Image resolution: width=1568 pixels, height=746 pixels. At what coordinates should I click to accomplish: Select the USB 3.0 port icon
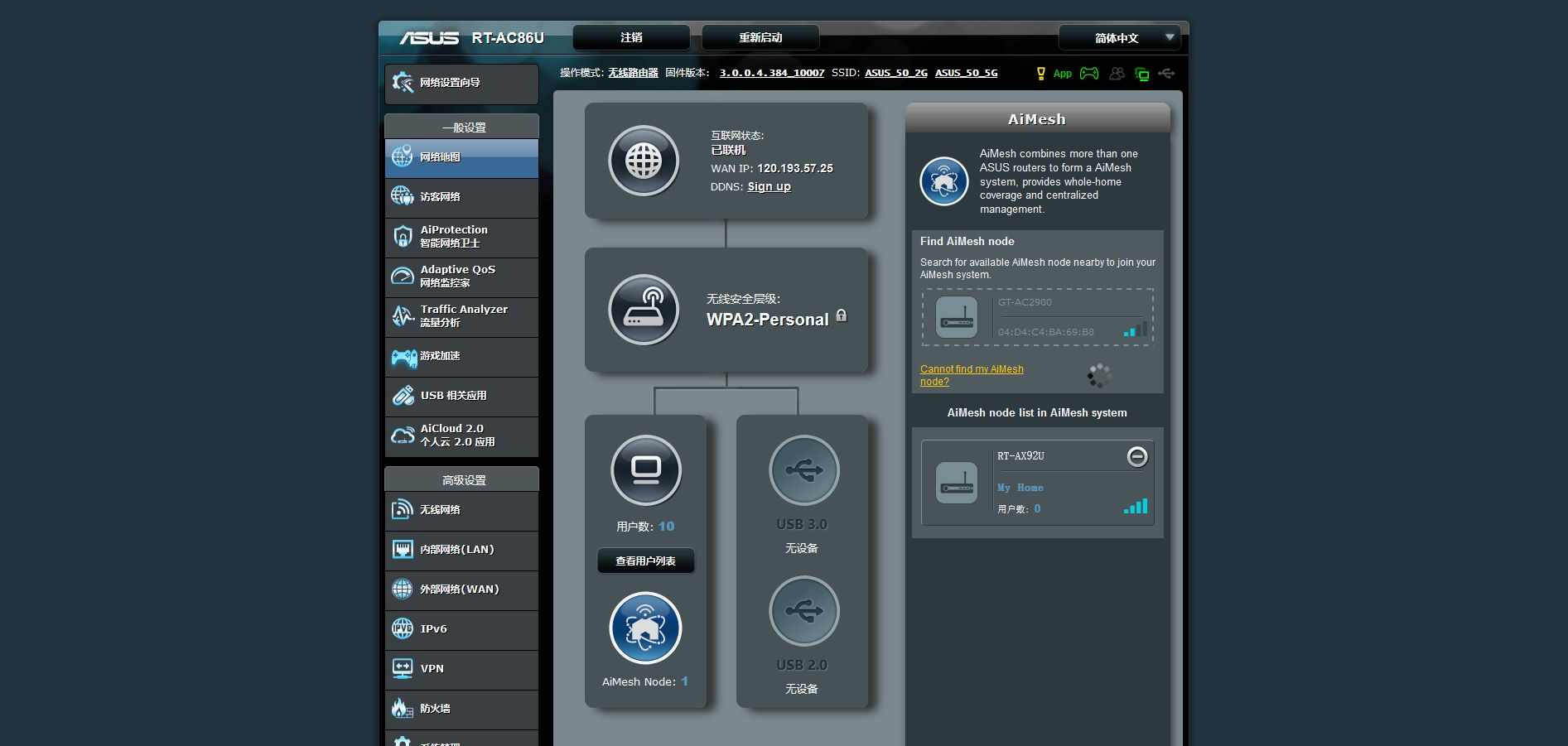point(803,470)
